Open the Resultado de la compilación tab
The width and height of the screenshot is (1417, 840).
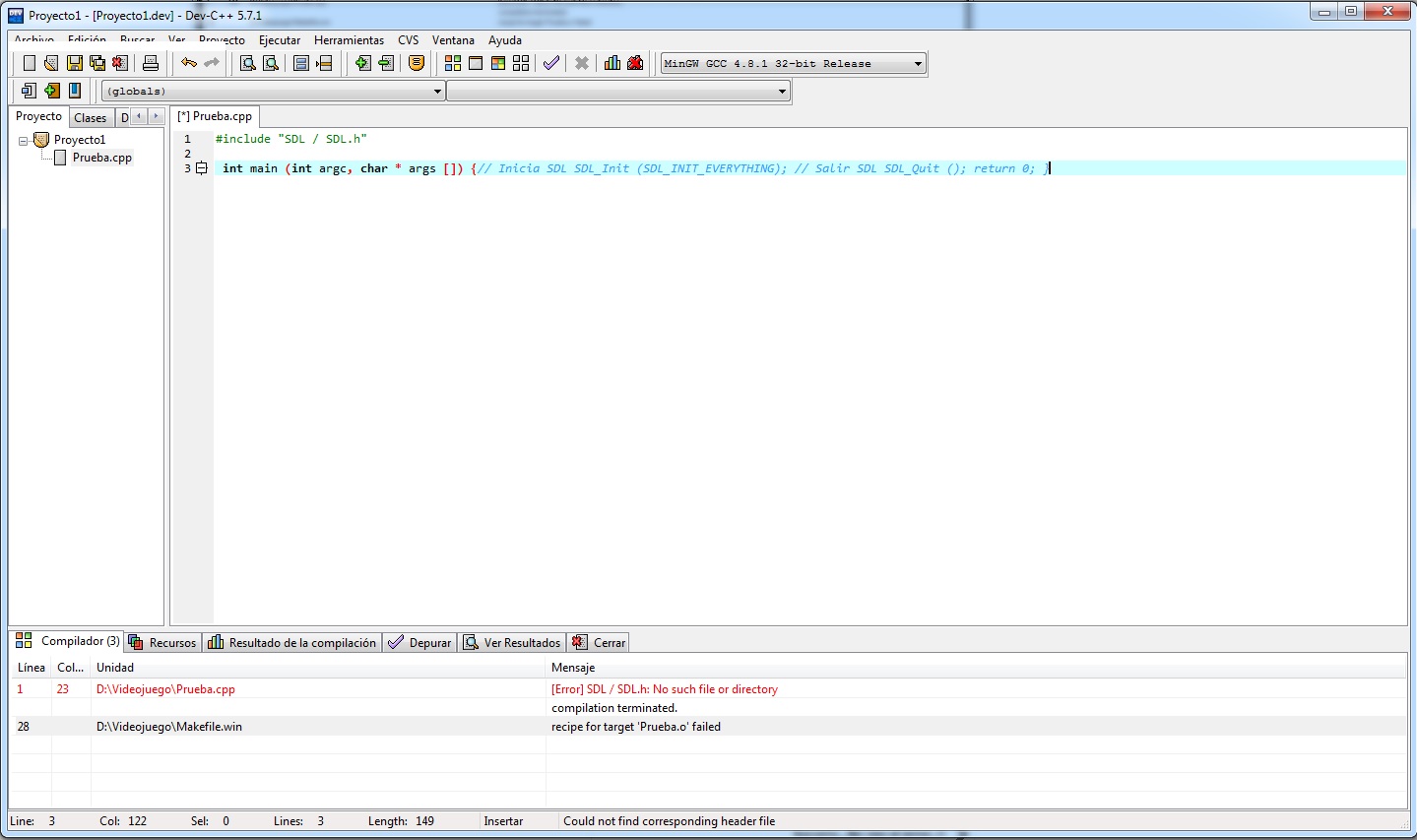(292, 643)
